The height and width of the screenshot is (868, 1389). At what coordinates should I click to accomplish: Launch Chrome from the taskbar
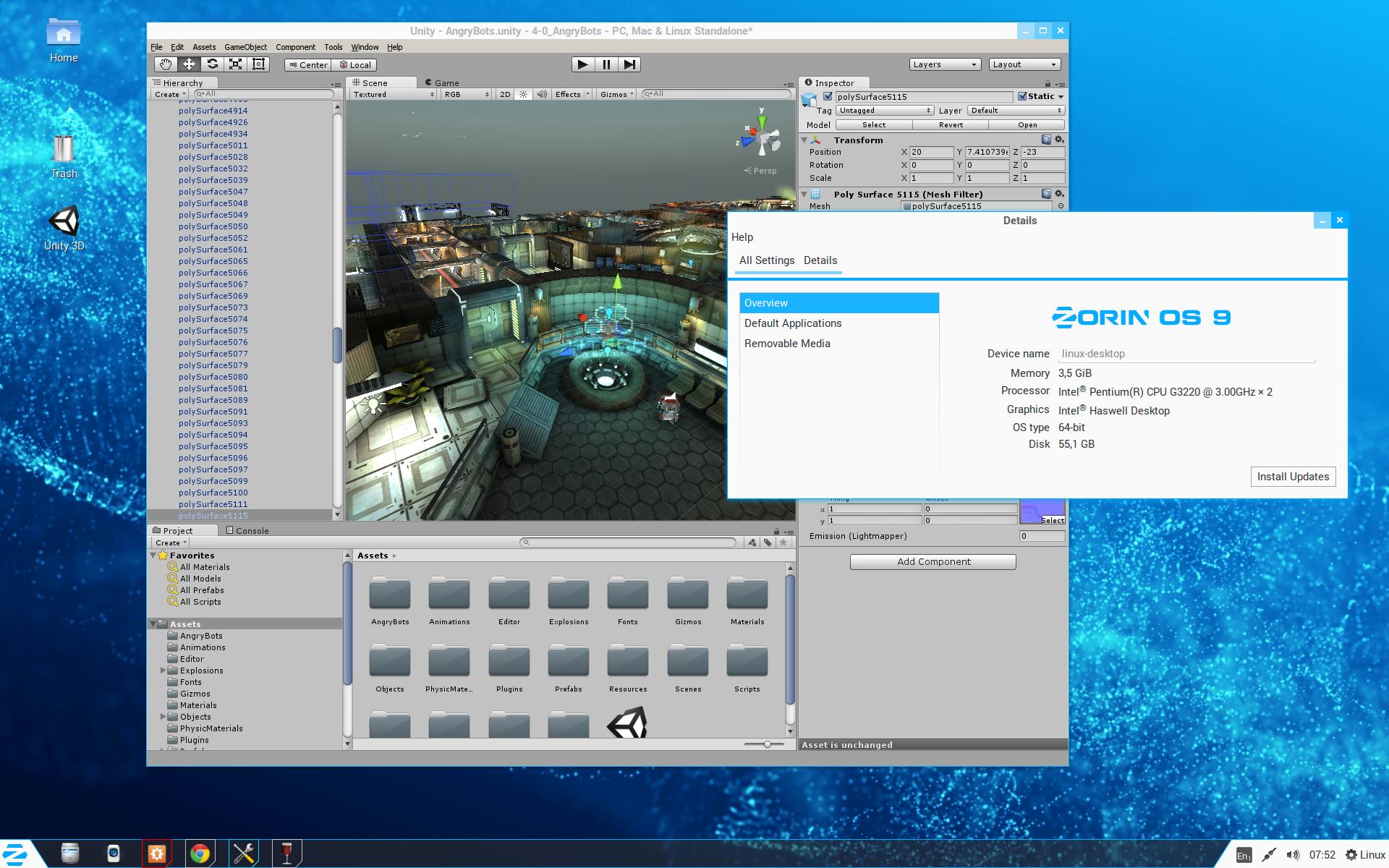tap(200, 853)
